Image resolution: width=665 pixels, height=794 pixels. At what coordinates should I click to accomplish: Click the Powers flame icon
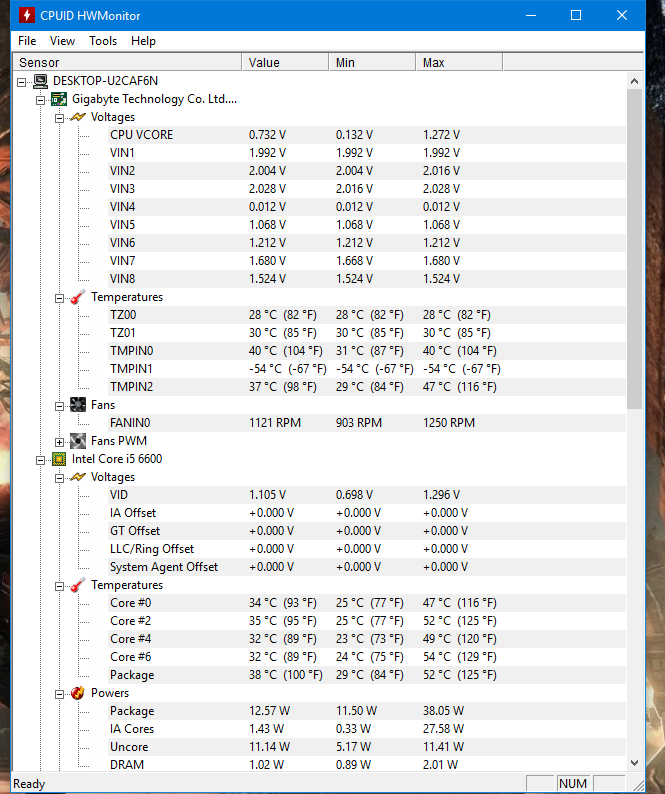coord(77,693)
